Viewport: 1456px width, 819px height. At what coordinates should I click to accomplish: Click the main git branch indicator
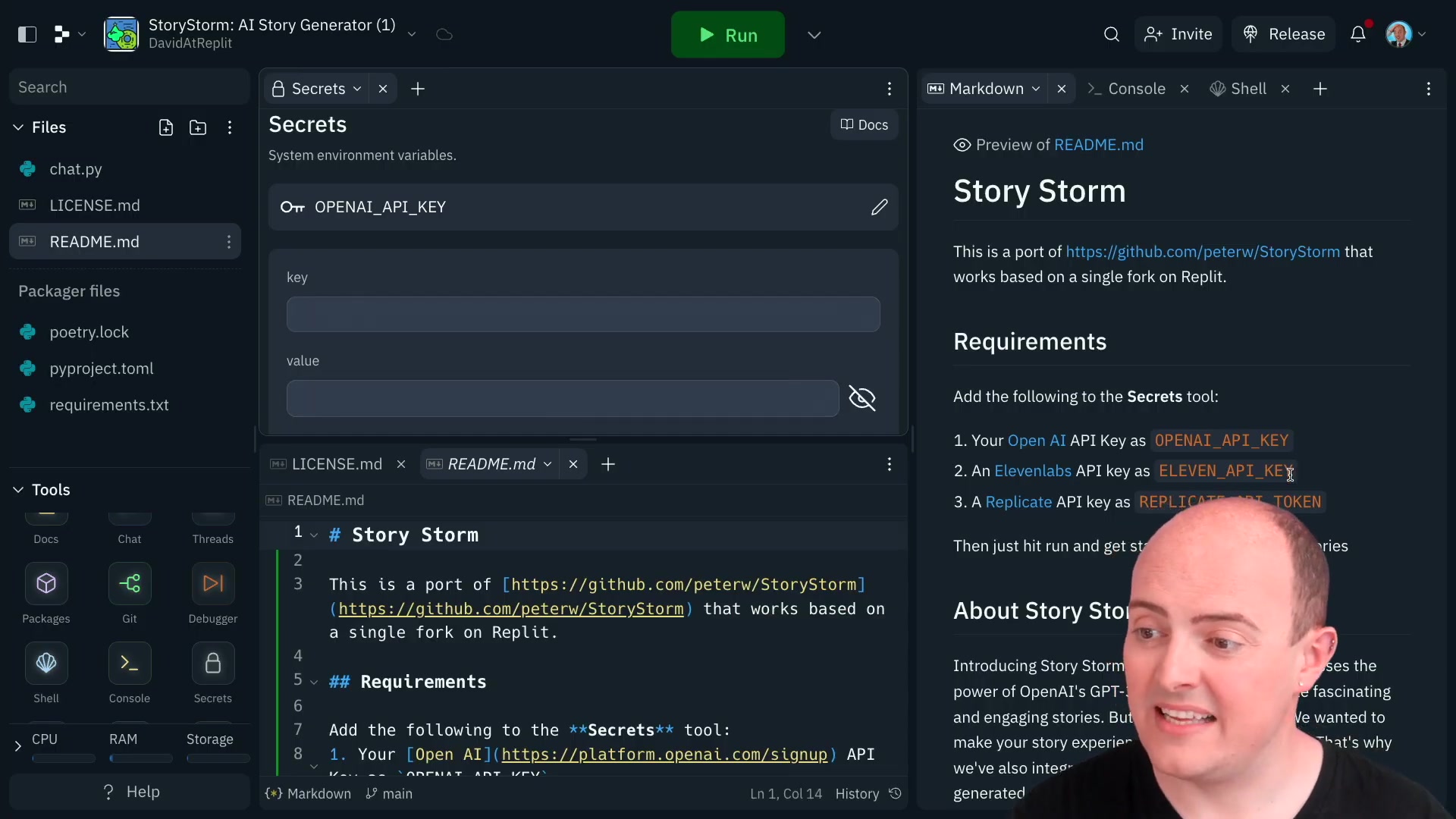click(x=389, y=793)
